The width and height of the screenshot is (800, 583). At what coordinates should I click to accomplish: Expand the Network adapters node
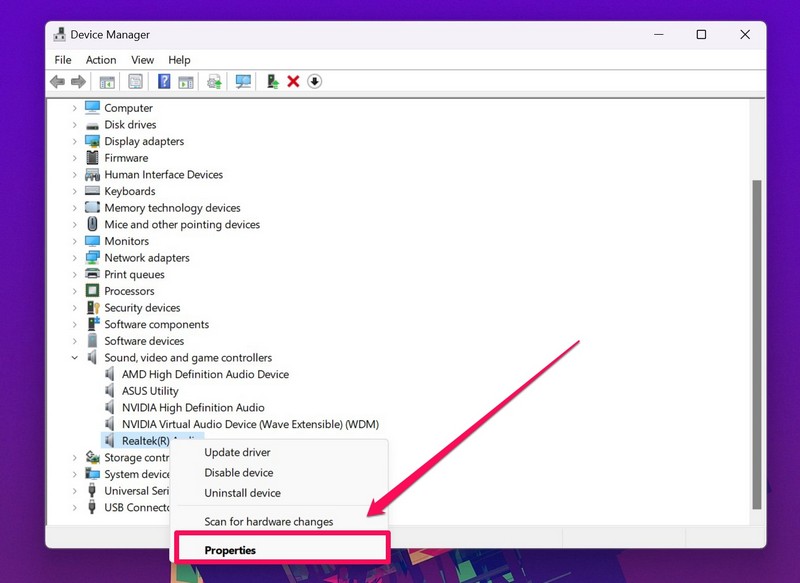[74, 258]
